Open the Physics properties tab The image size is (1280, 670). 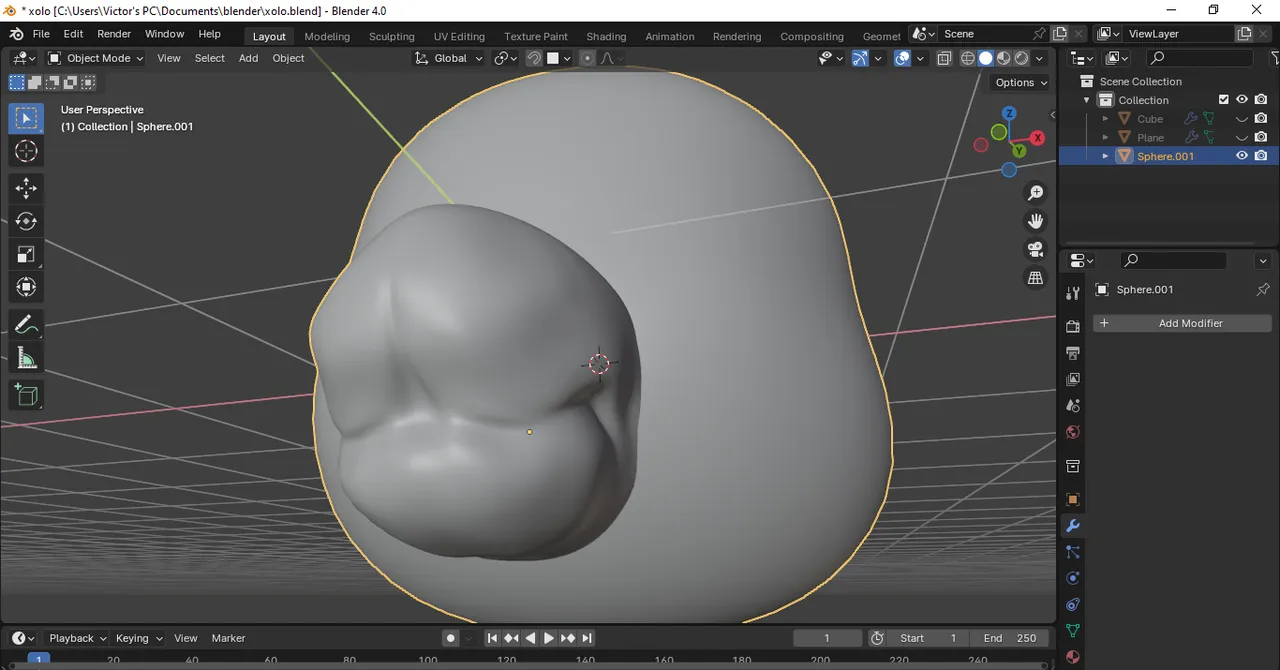[x=1073, y=578]
